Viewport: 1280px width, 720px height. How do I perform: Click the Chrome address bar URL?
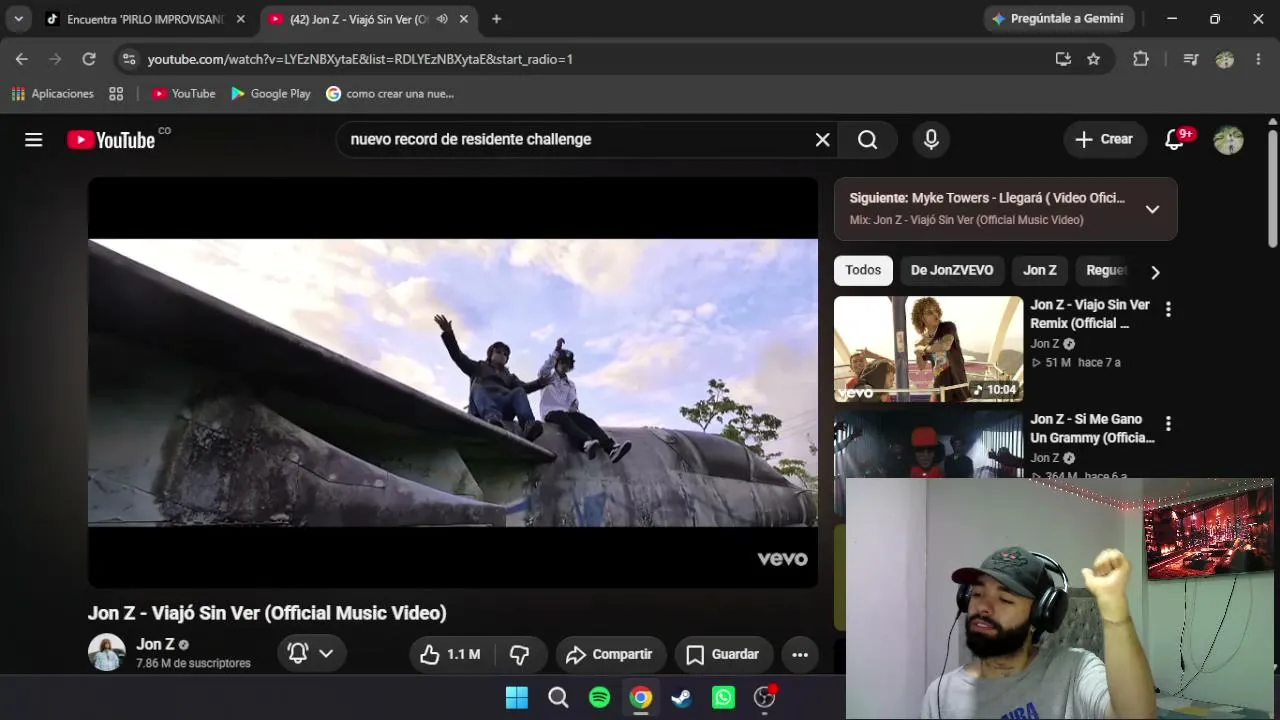(x=360, y=59)
